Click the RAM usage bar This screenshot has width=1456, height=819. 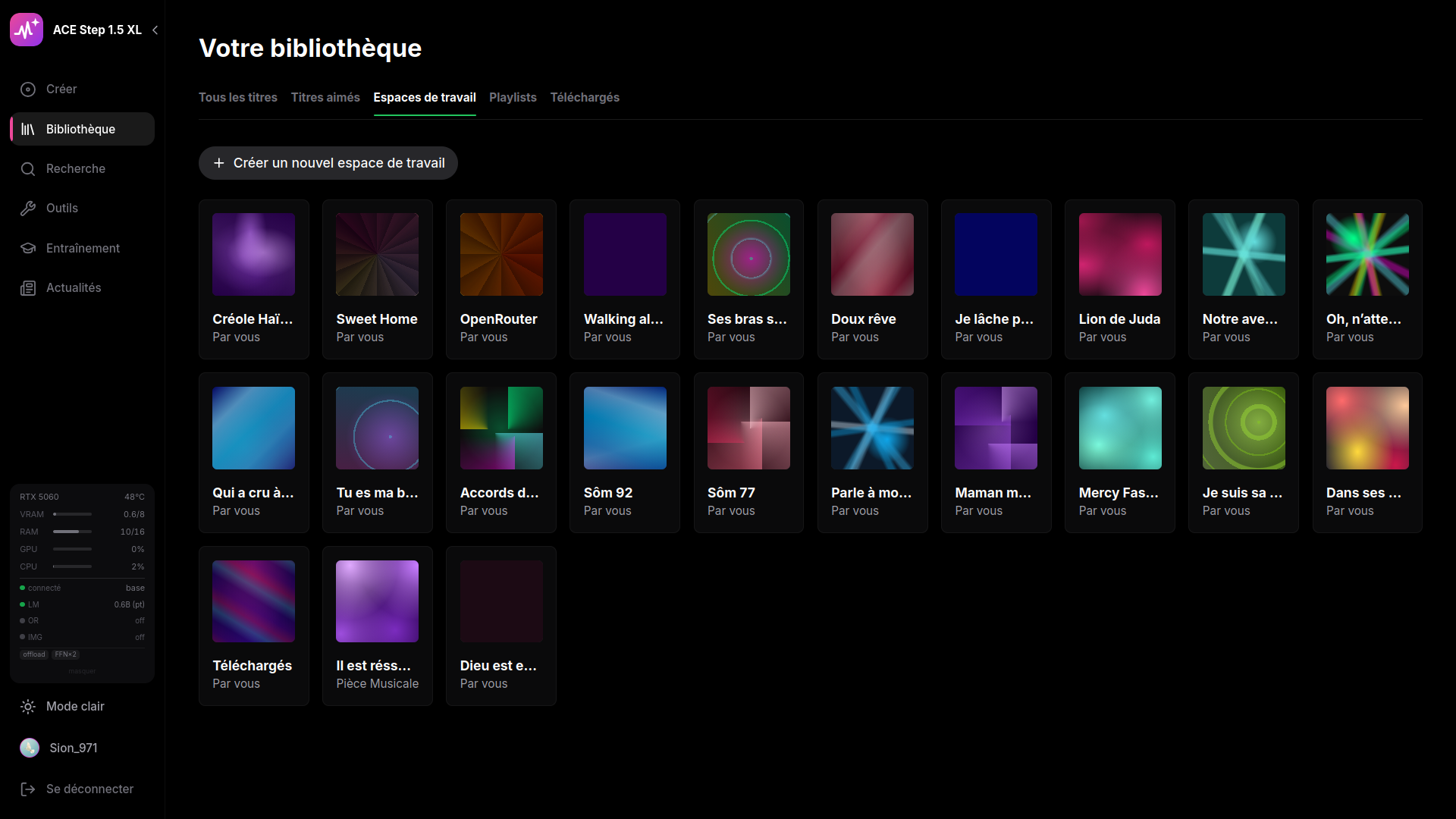coord(73,532)
